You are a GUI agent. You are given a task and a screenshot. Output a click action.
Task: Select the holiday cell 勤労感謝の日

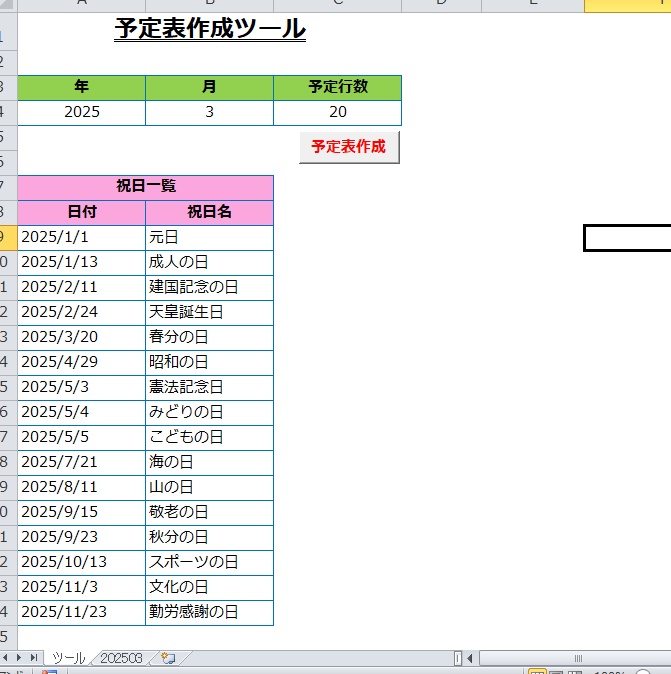coord(209,612)
